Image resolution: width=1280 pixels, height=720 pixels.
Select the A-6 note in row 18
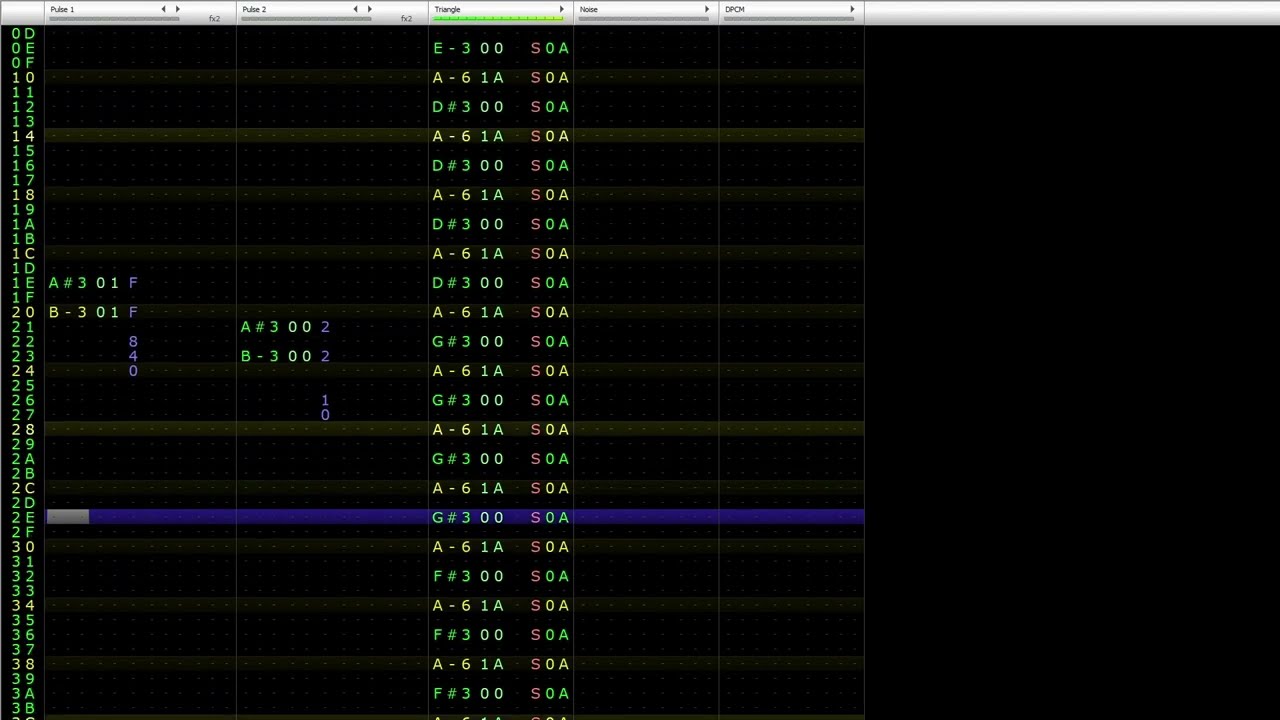[x=451, y=195]
